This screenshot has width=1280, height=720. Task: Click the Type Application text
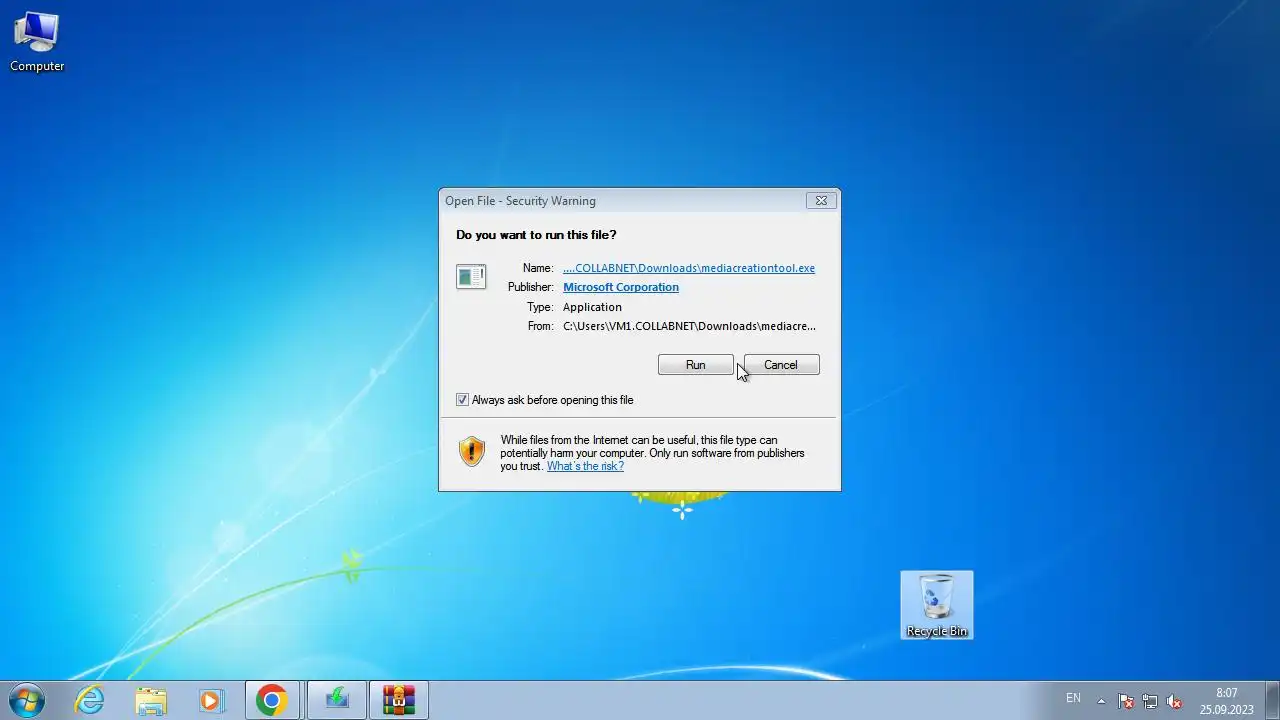[592, 307]
